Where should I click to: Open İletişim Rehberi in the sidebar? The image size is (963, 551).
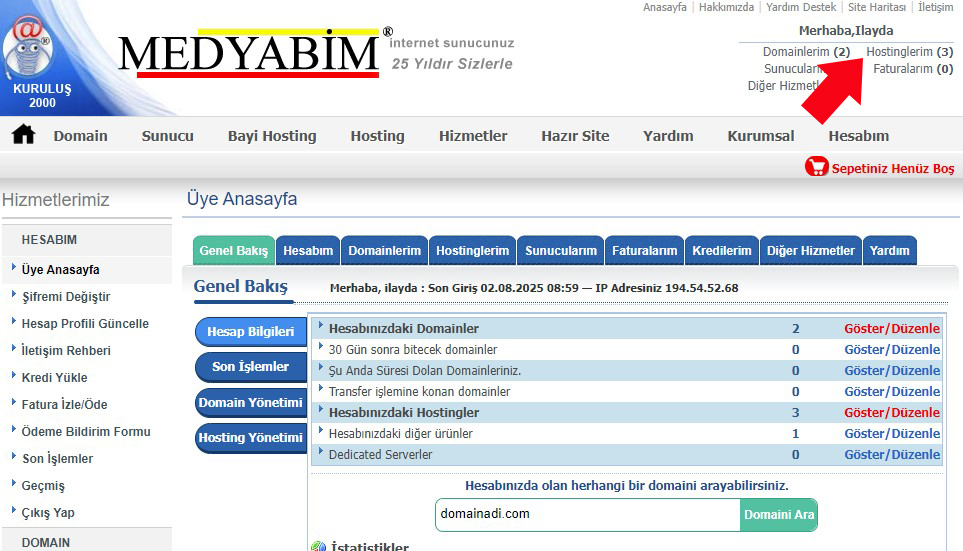click(66, 351)
